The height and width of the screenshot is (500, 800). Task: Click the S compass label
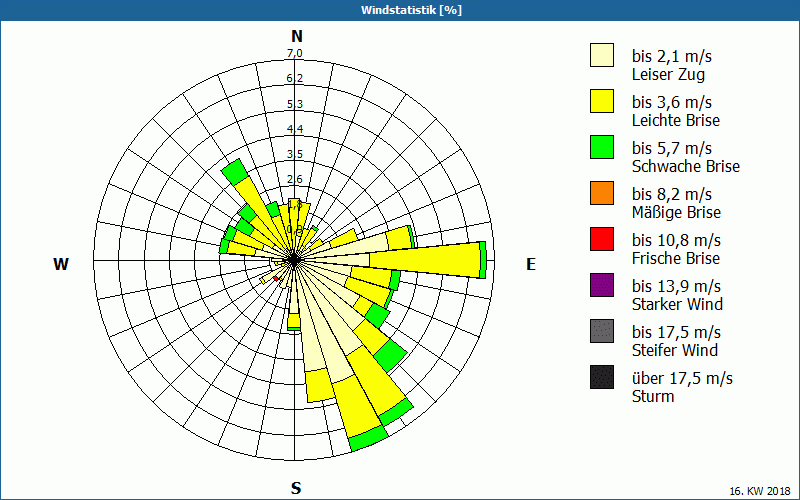tap(296, 488)
